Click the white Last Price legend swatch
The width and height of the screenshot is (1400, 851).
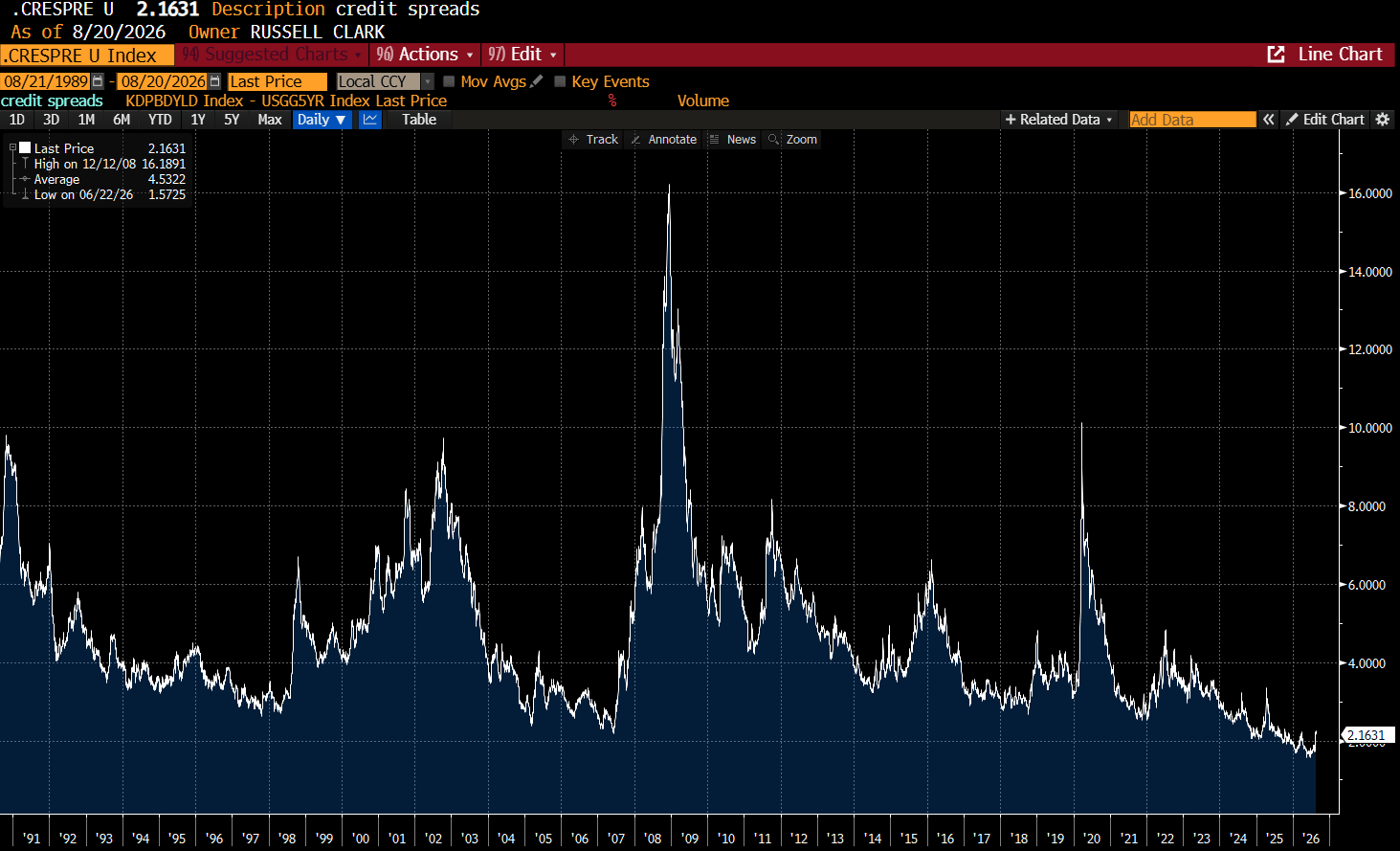tap(25, 148)
